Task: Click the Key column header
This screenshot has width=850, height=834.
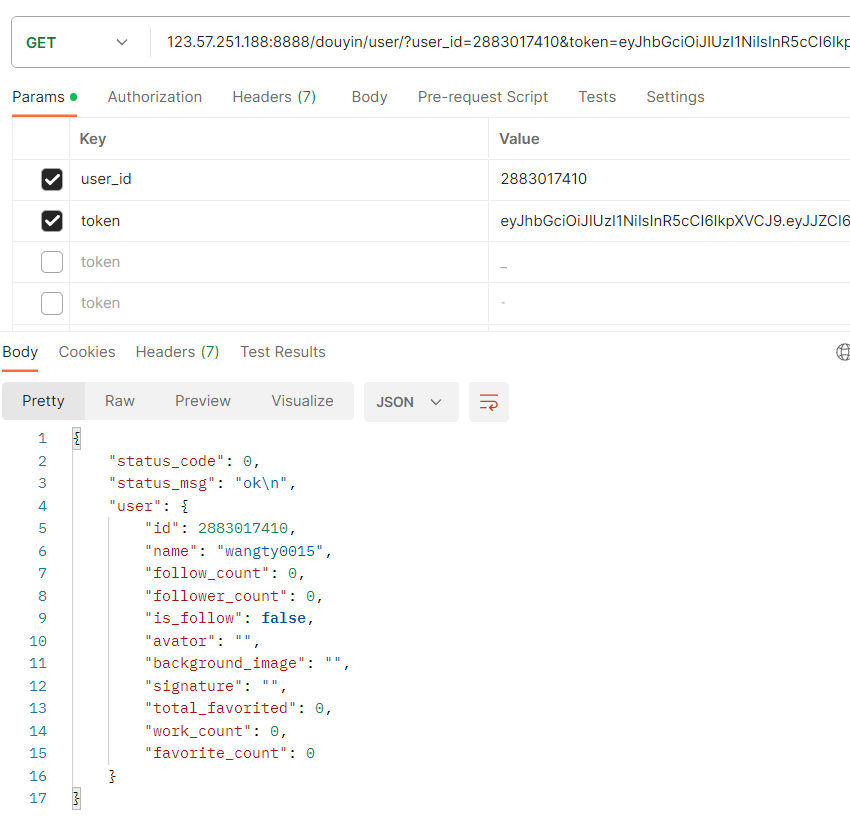Action: click(93, 139)
